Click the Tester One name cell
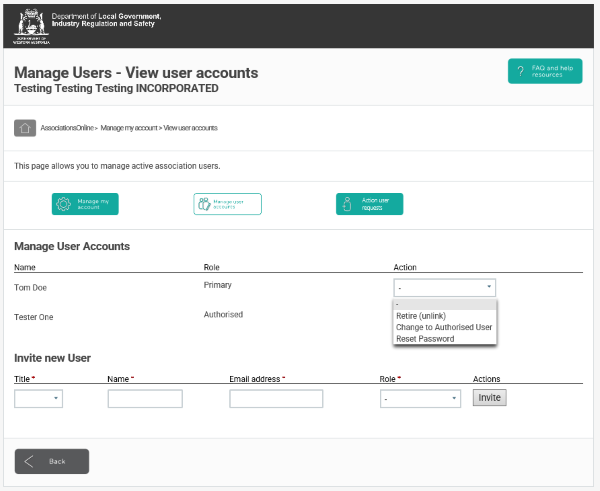 pyautogui.click(x=34, y=317)
